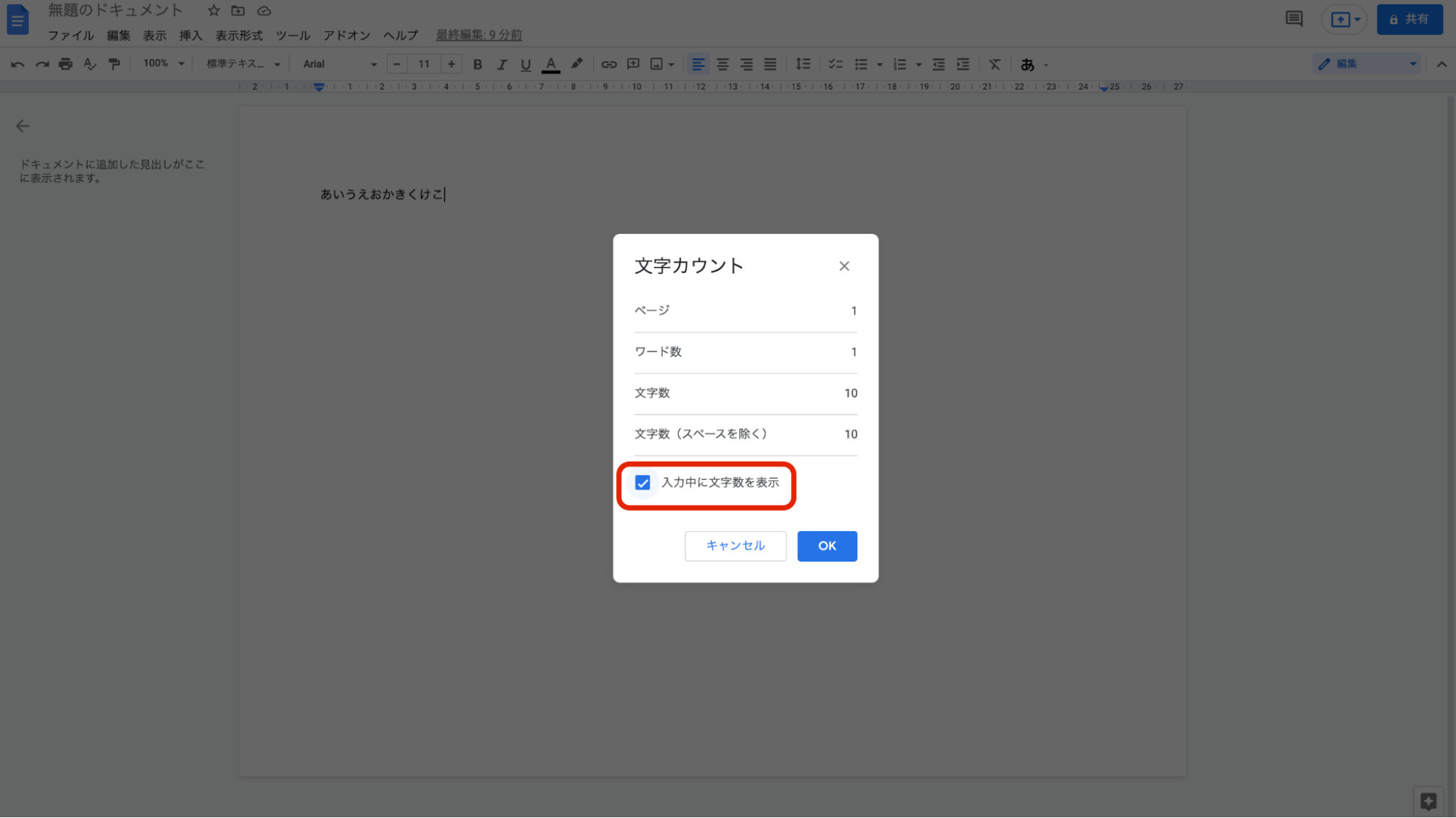Screen dimensions: 1456x818
Task: Click the redo arrow icon
Action: point(42,64)
